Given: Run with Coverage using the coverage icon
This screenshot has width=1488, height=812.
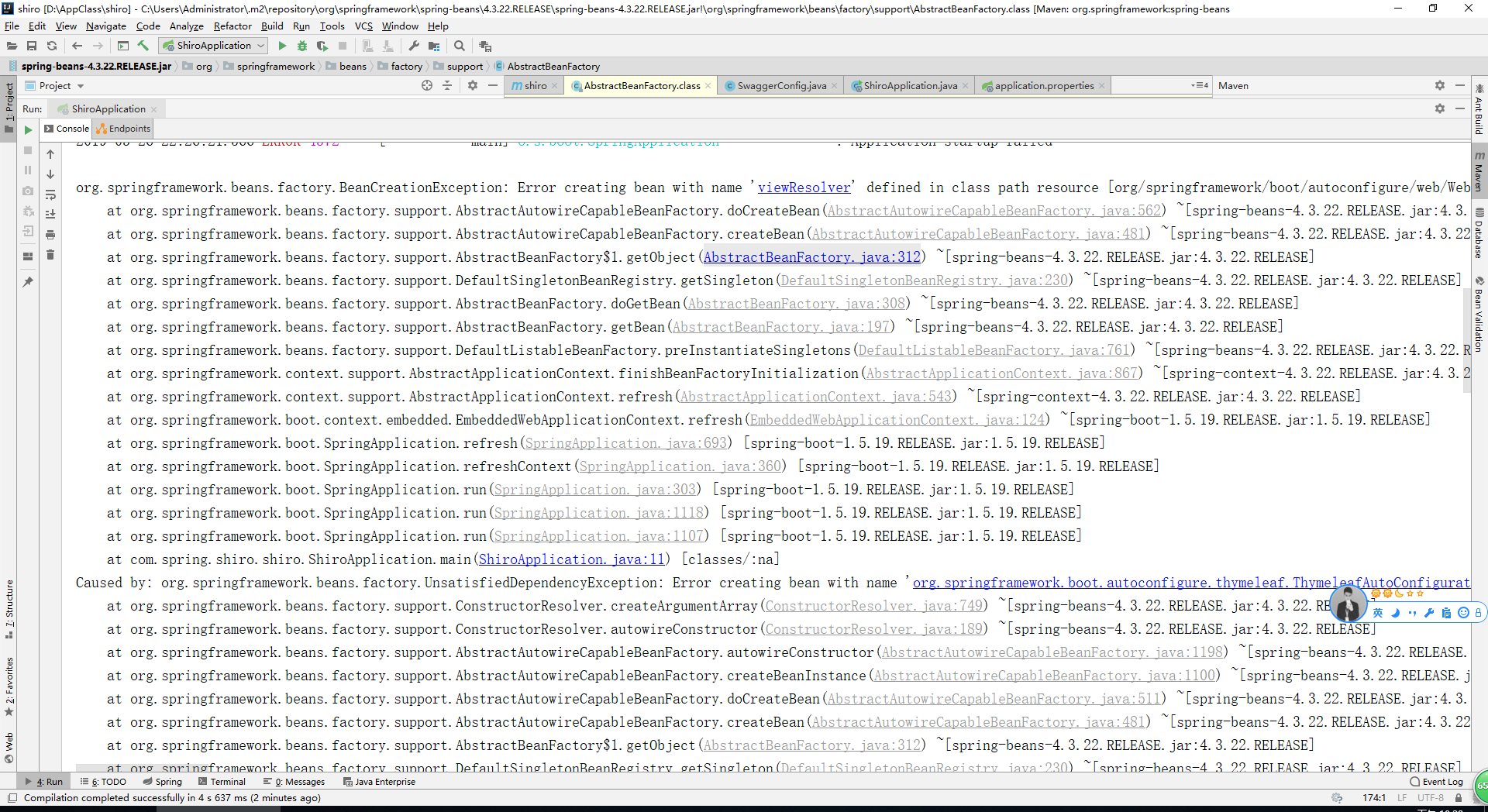Looking at the screenshot, I should point(322,46).
